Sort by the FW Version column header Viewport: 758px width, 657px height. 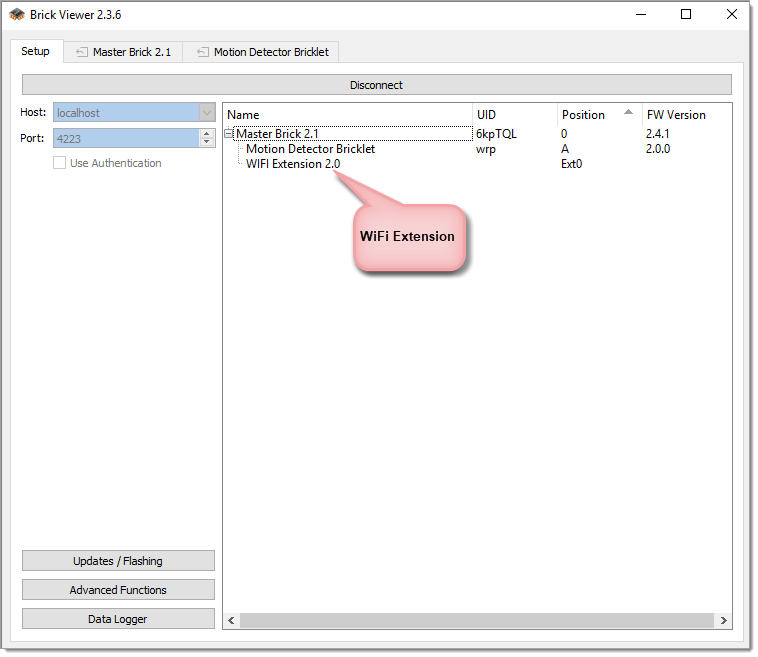(686, 115)
